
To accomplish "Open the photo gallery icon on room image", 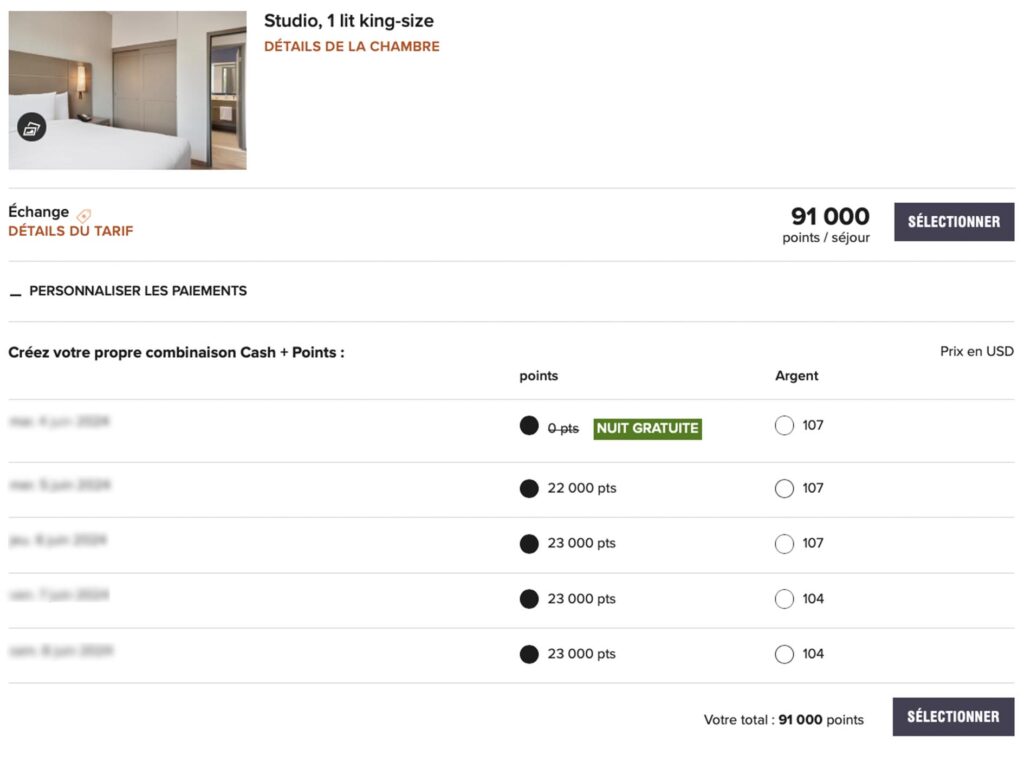I will [x=32, y=127].
